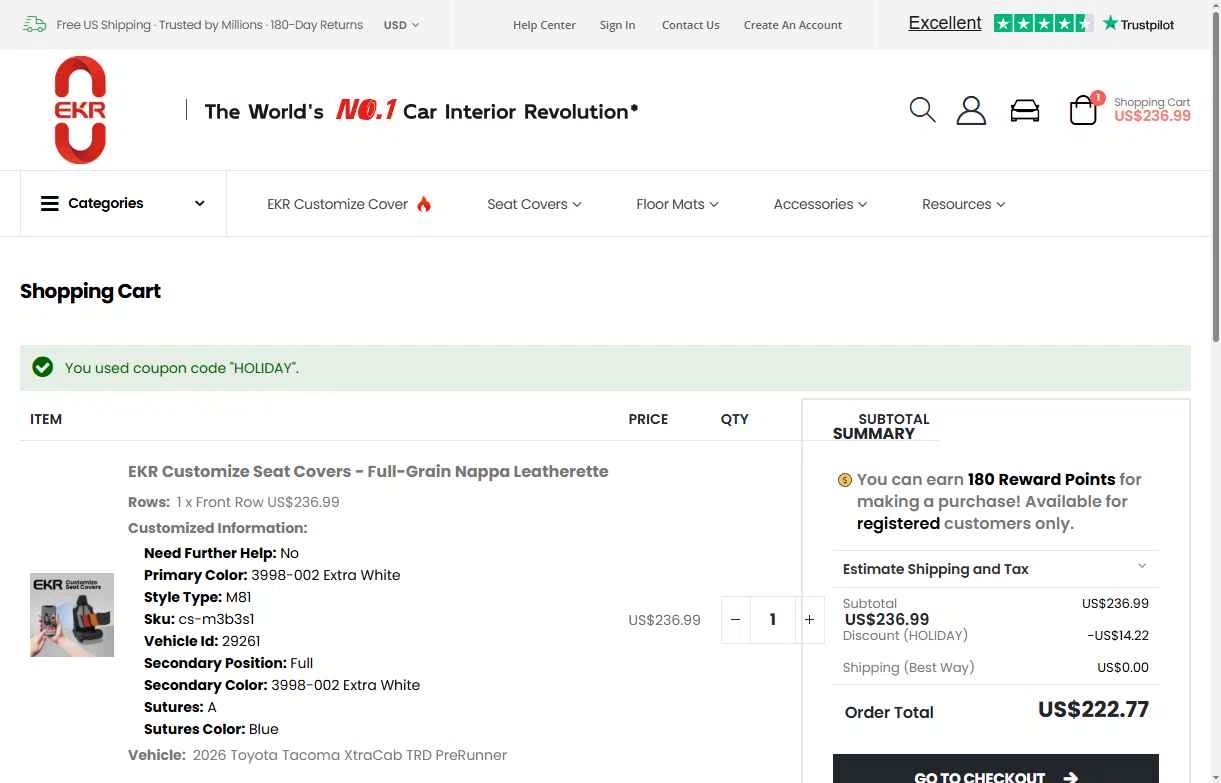This screenshot has height=783, width=1221.
Task: Open the shopping bag cart icon
Action: click(x=1083, y=110)
